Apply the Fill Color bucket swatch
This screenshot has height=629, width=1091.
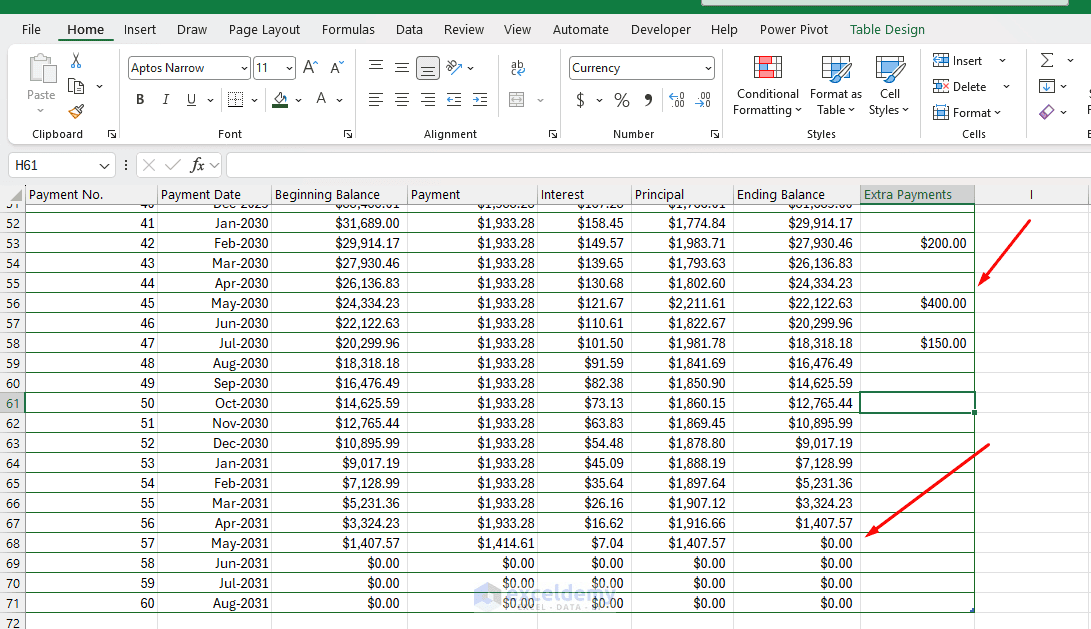[280, 99]
